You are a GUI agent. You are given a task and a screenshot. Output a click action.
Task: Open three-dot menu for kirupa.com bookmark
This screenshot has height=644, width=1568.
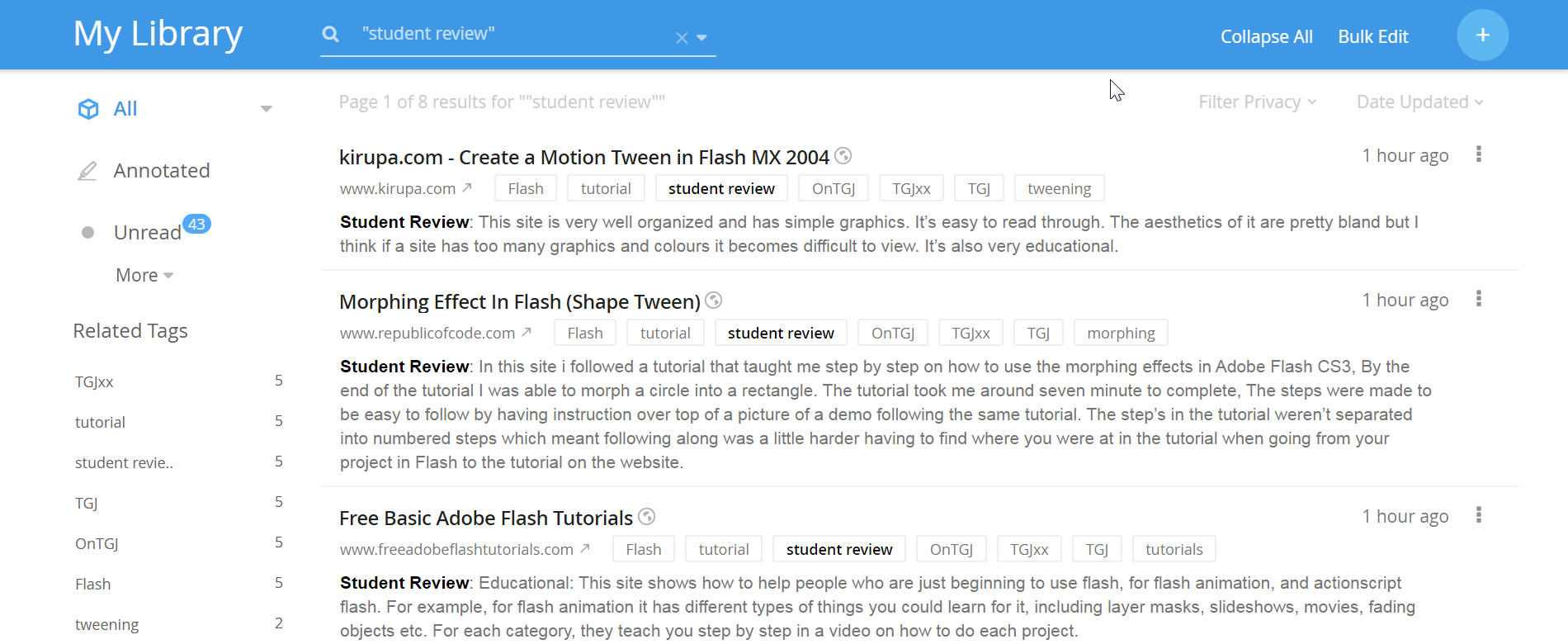pos(1478,154)
